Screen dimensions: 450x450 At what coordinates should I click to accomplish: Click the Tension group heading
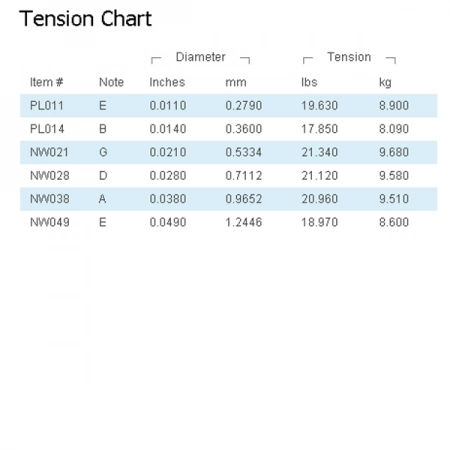pyautogui.click(x=349, y=57)
